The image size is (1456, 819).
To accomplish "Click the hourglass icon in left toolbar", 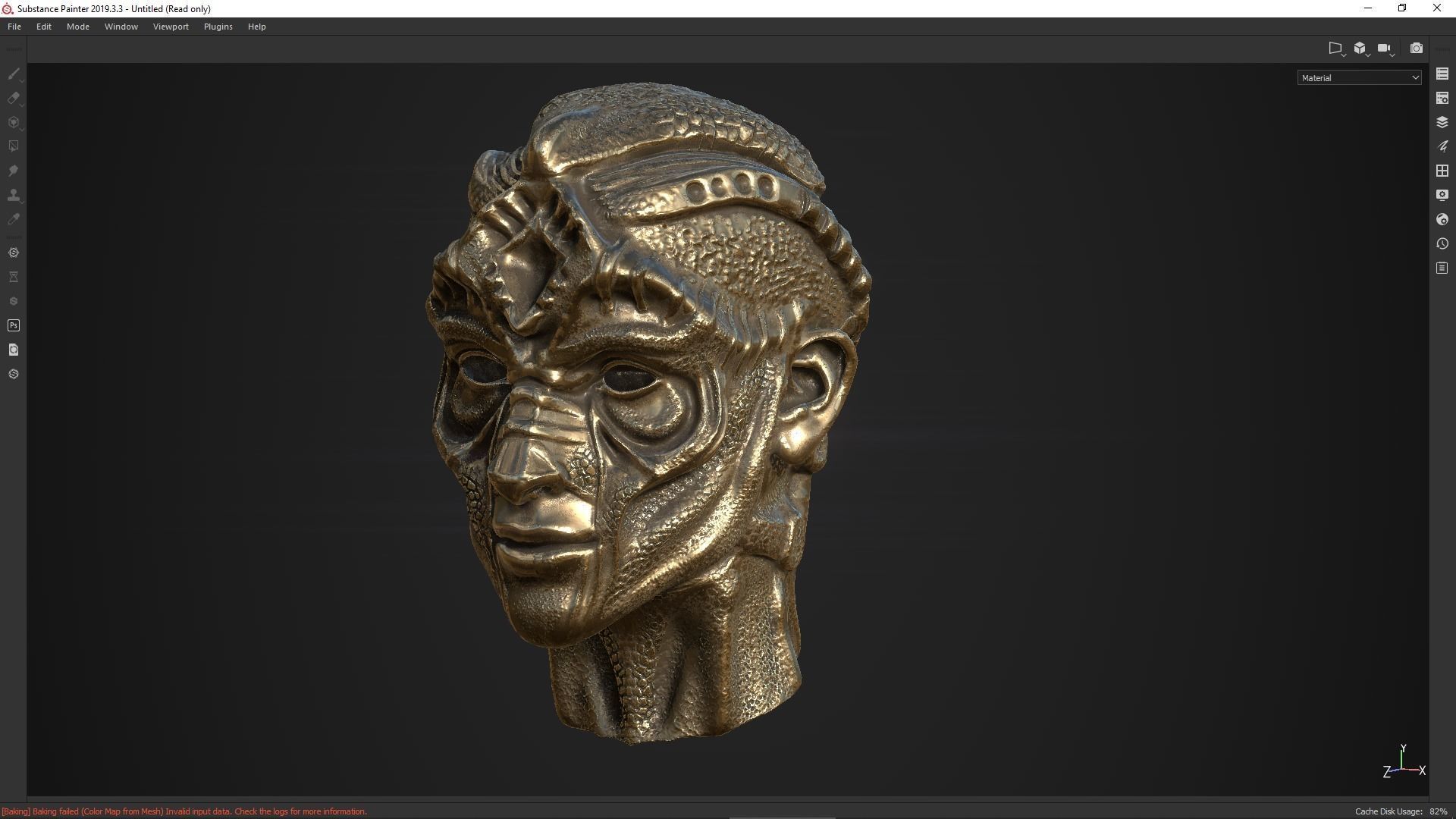I will (14, 277).
